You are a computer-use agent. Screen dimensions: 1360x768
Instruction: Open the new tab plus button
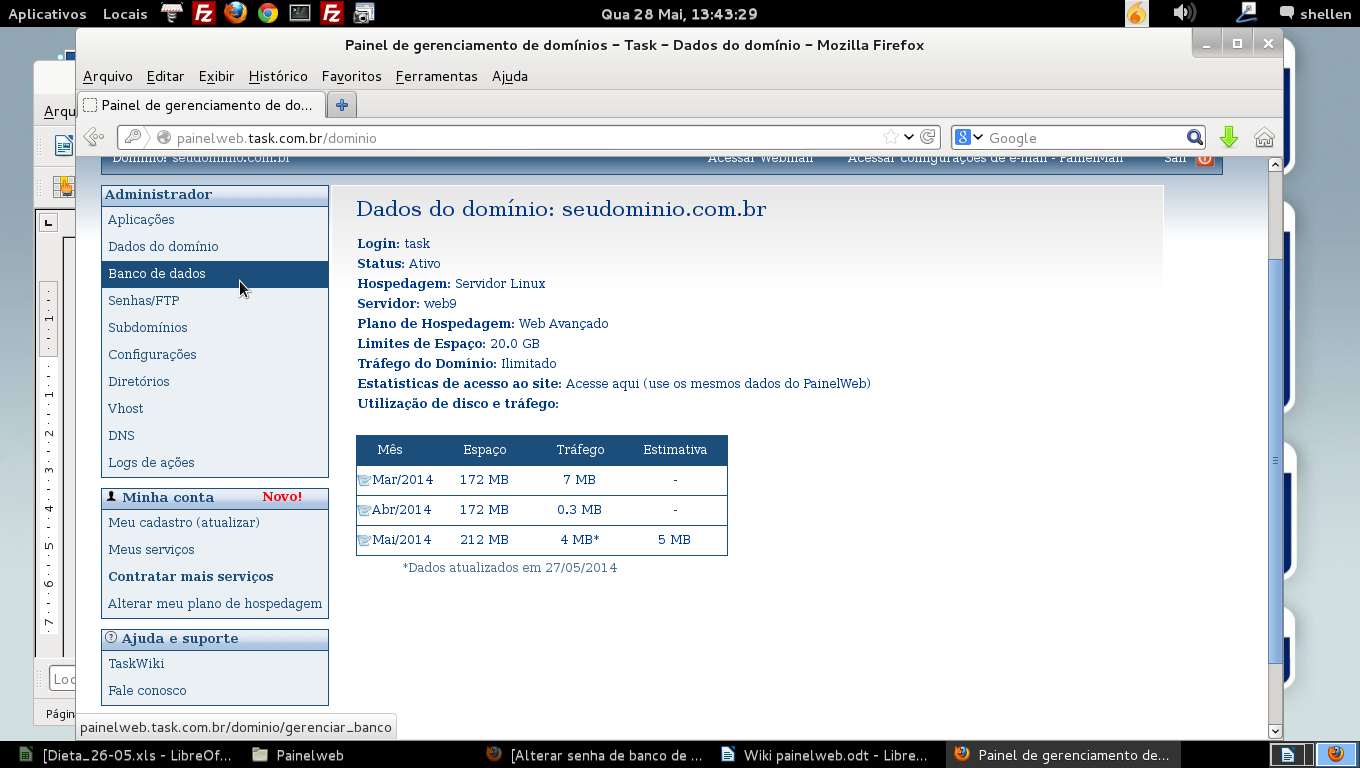pyautogui.click(x=342, y=105)
